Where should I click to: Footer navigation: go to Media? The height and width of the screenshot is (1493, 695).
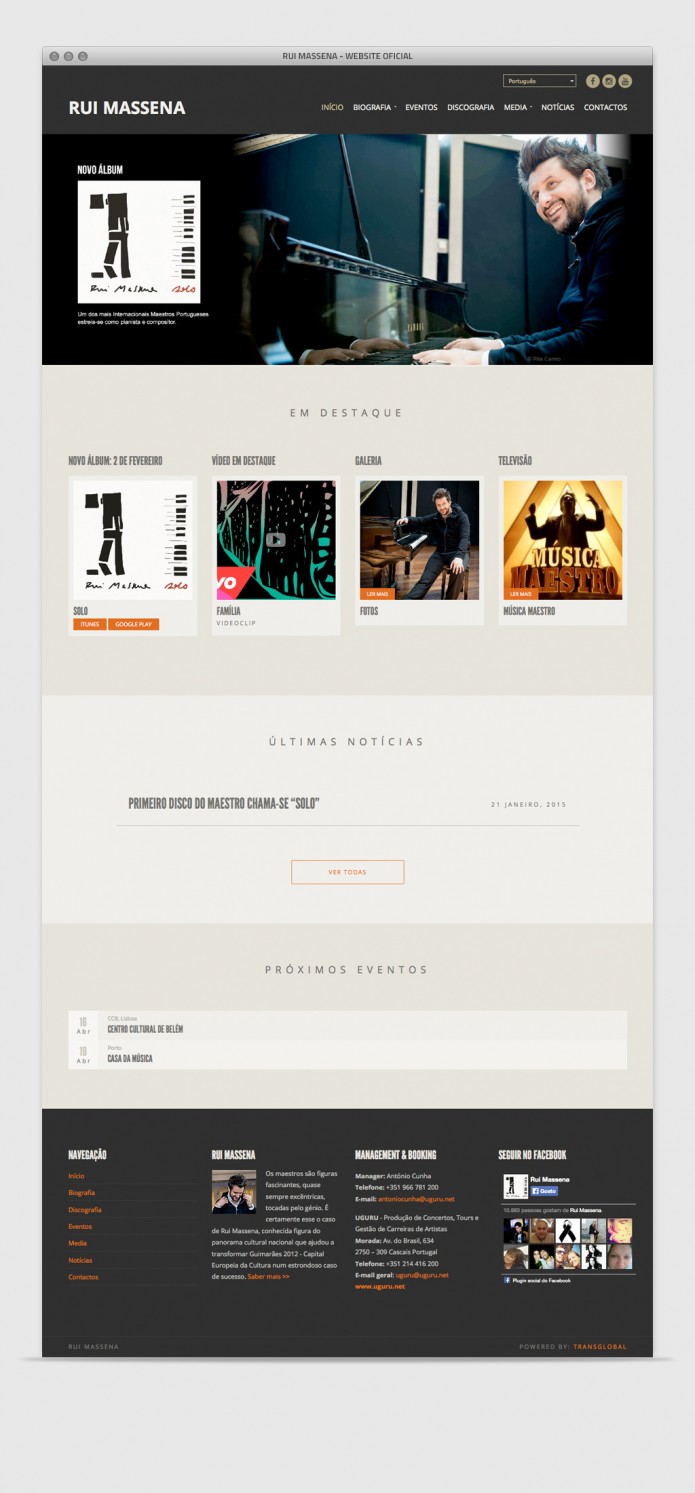click(77, 1243)
